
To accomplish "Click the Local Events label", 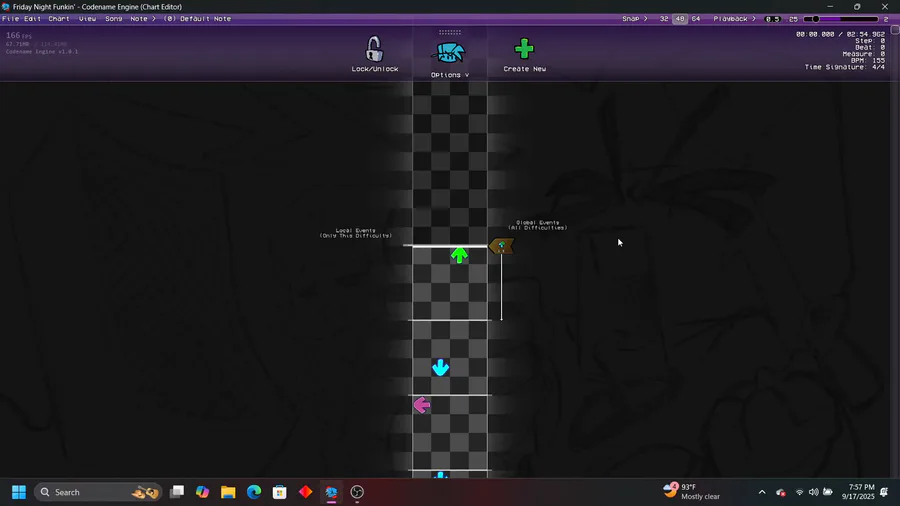I will (356, 233).
